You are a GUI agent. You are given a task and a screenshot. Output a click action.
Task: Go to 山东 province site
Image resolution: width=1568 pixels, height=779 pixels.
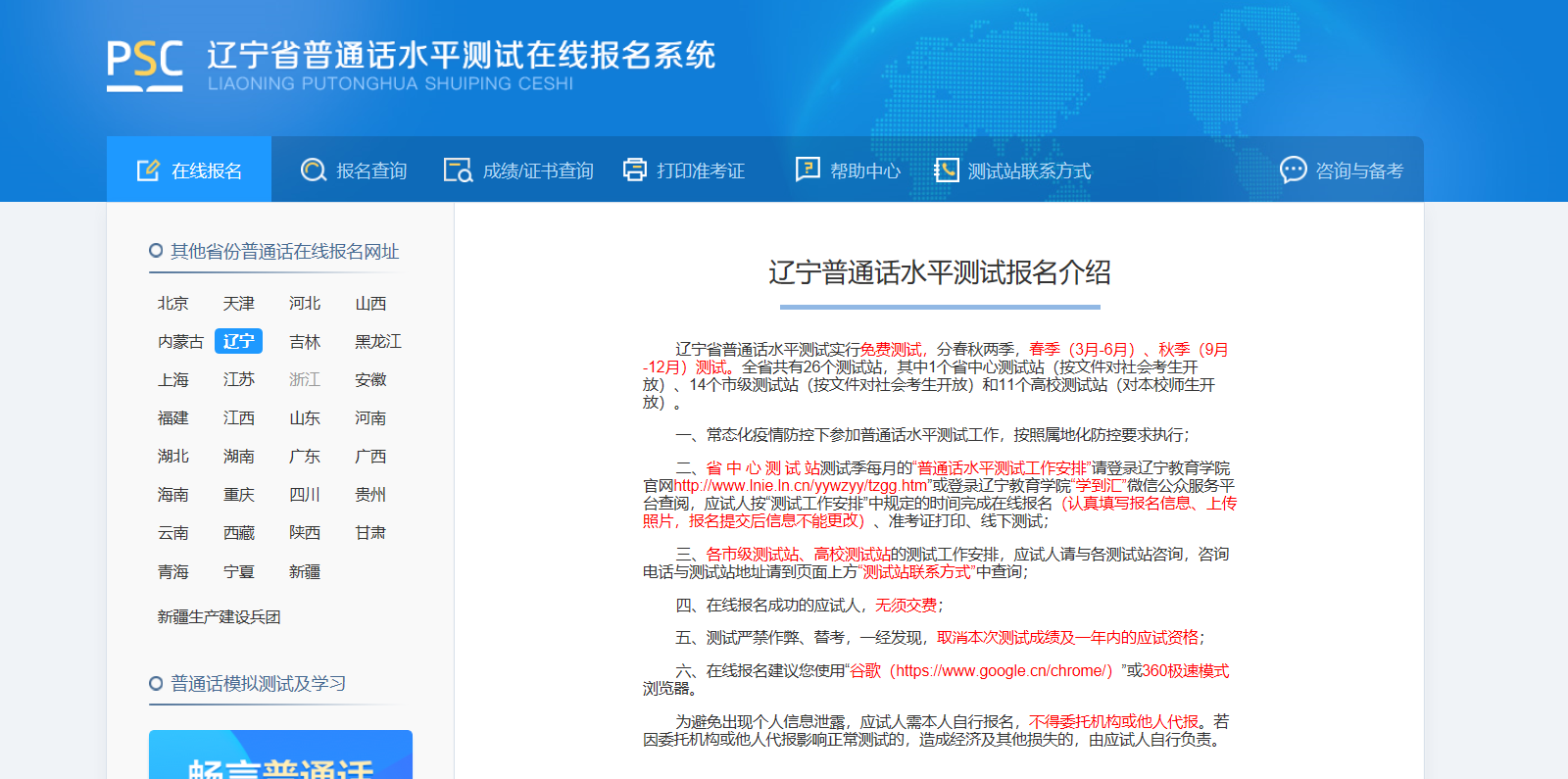pyautogui.click(x=305, y=418)
